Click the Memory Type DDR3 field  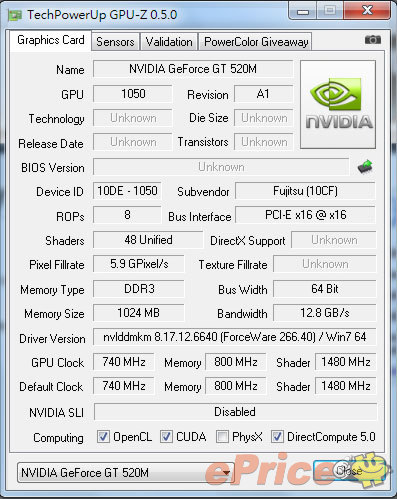pyautogui.click(x=139, y=289)
